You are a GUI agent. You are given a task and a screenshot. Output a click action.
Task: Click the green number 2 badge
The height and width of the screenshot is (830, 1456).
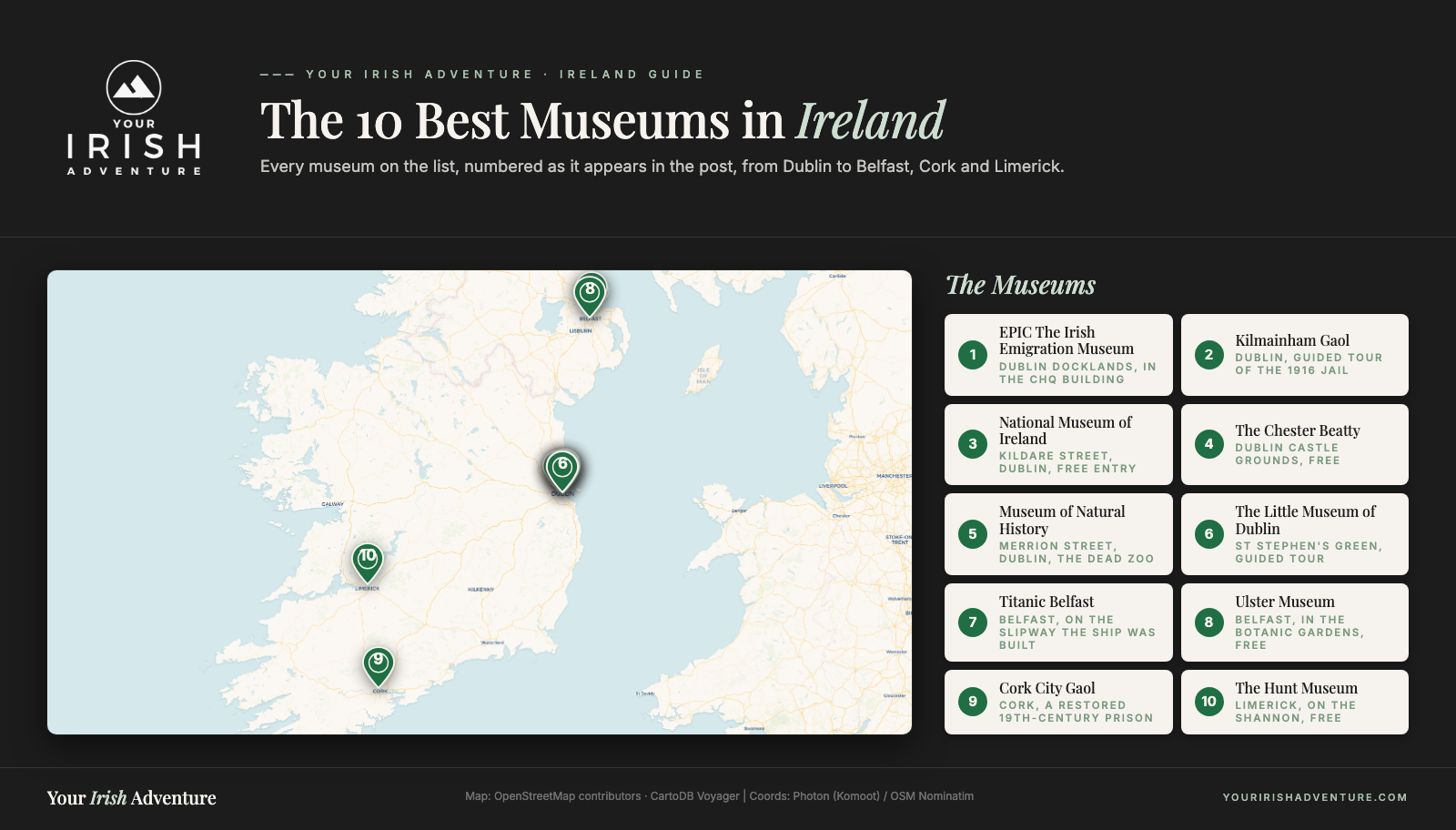pyautogui.click(x=1208, y=355)
